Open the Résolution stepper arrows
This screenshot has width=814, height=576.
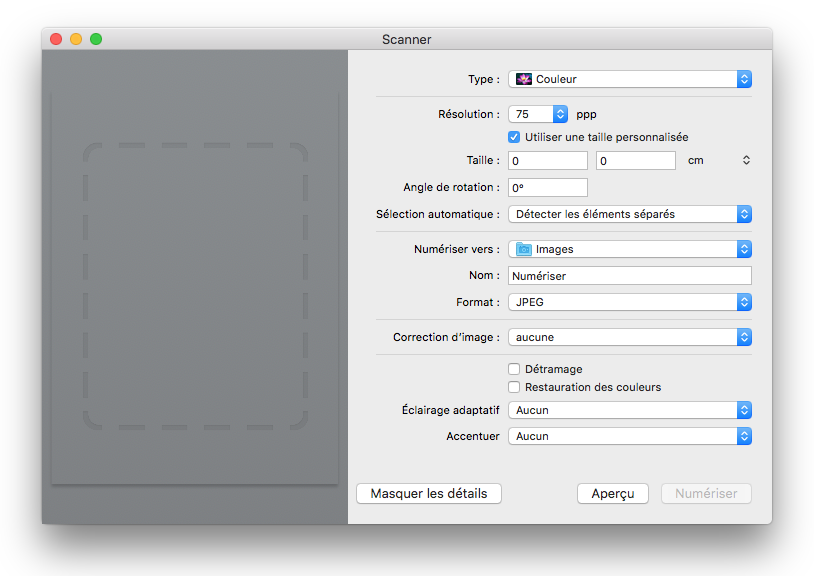point(560,114)
